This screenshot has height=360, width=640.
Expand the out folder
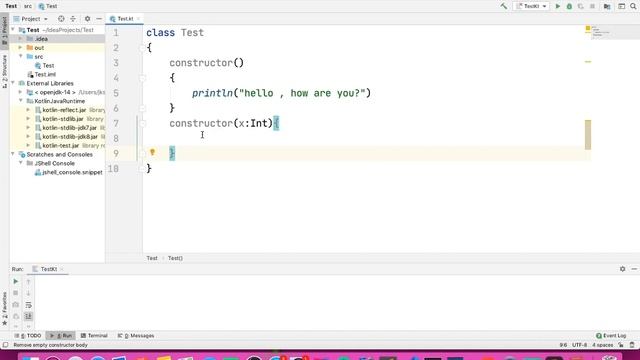[x=20, y=48]
